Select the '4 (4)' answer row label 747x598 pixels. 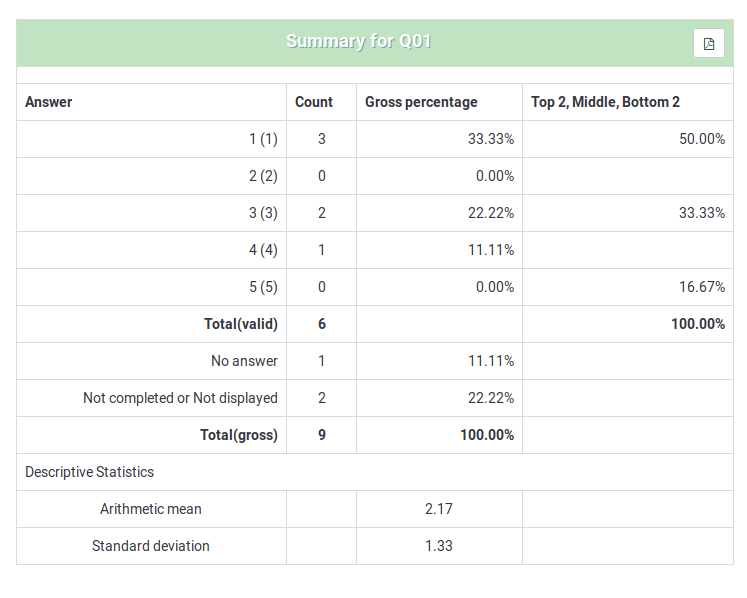[263, 250]
